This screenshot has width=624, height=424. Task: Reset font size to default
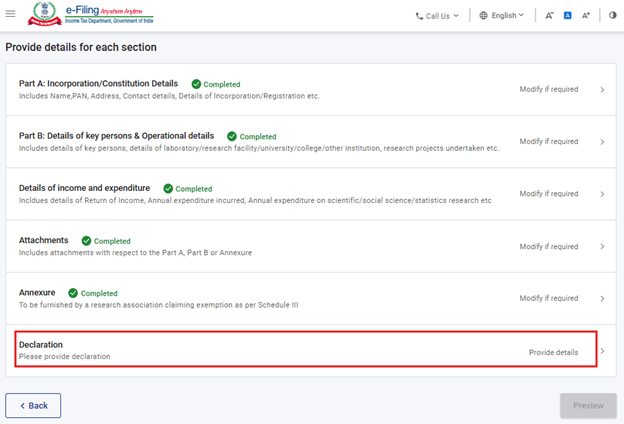point(567,16)
